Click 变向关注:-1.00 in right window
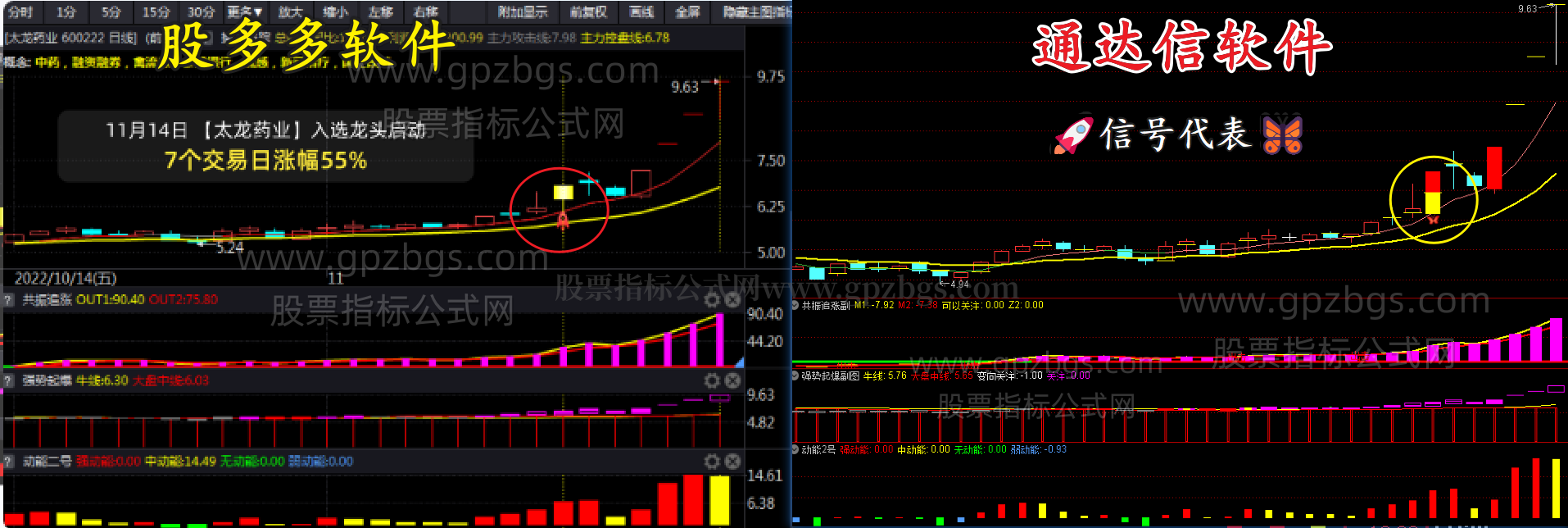 click(1010, 376)
